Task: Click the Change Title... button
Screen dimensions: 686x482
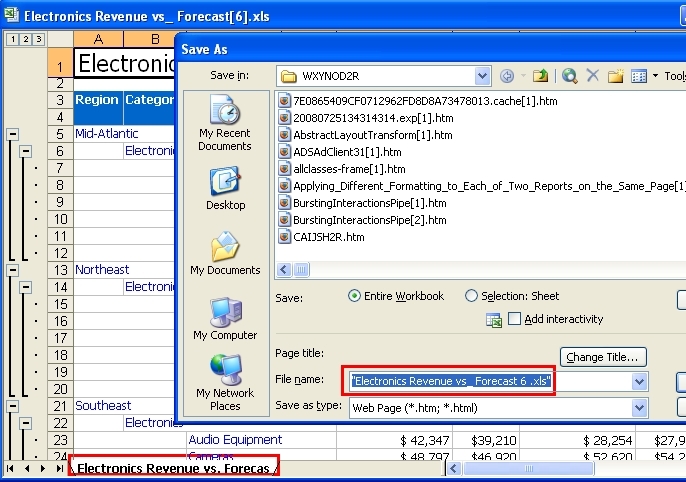Action: click(x=603, y=357)
